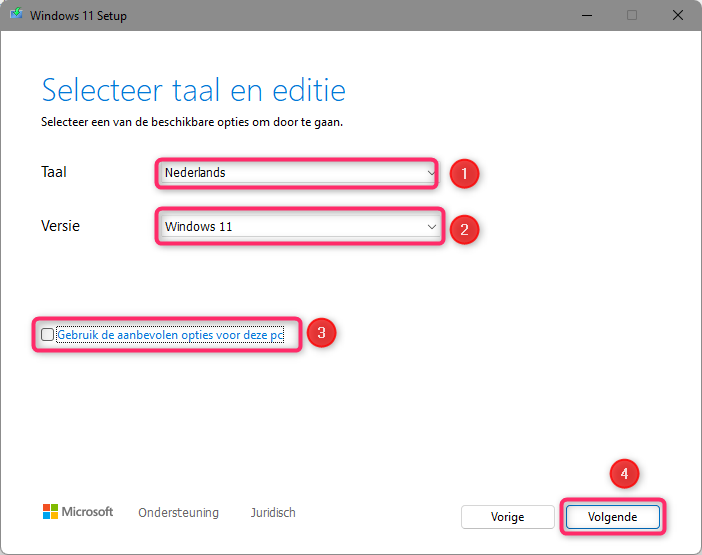The height and width of the screenshot is (555, 702).
Task: Click the 'Gebruik de aanbevolen opties voor deze pc' label
Action: pyautogui.click(x=170, y=335)
